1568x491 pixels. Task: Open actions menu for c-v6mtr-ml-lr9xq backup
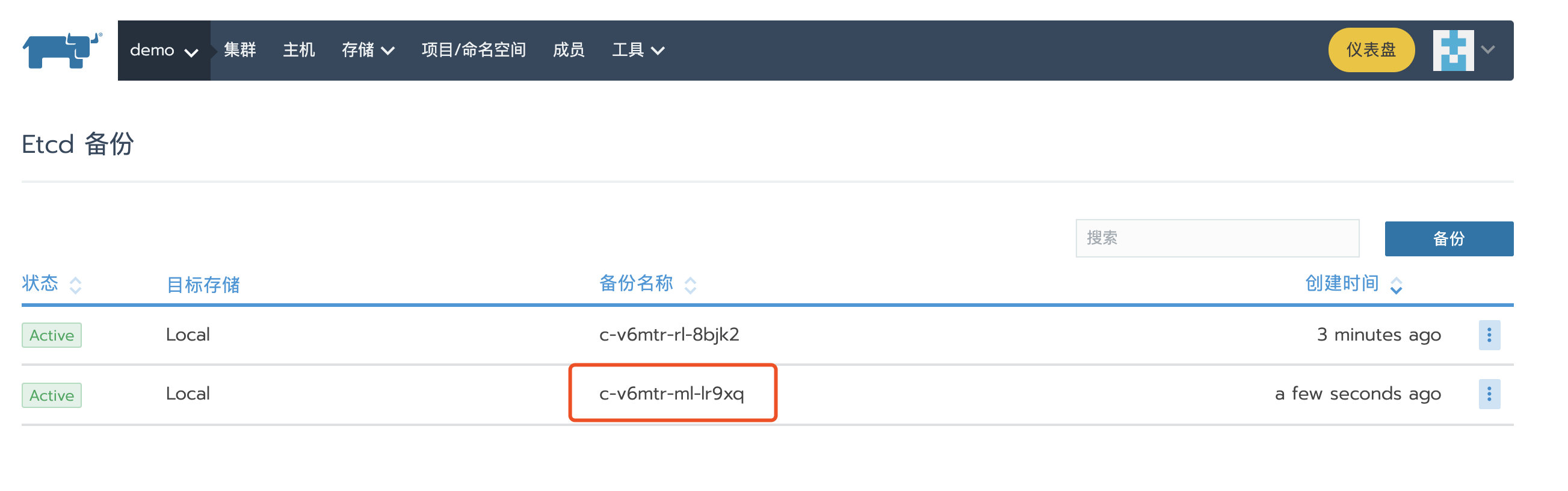(x=1488, y=395)
